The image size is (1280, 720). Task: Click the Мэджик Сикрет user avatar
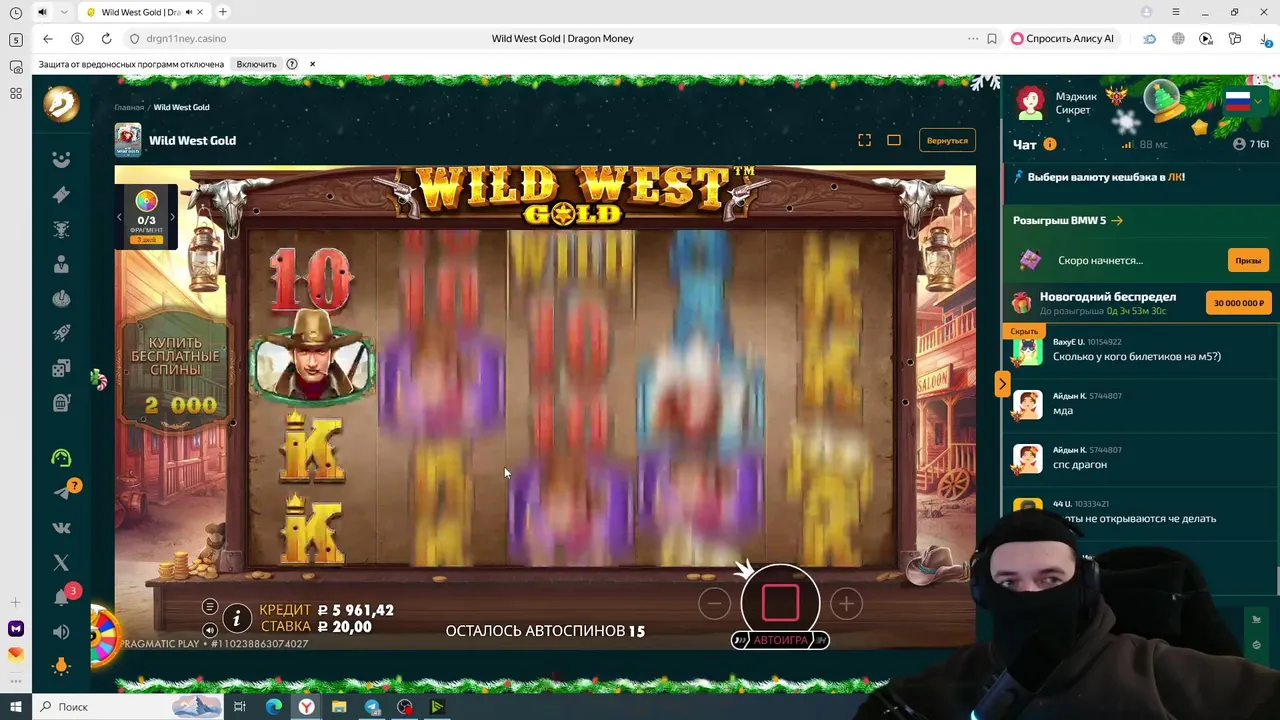1031,102
